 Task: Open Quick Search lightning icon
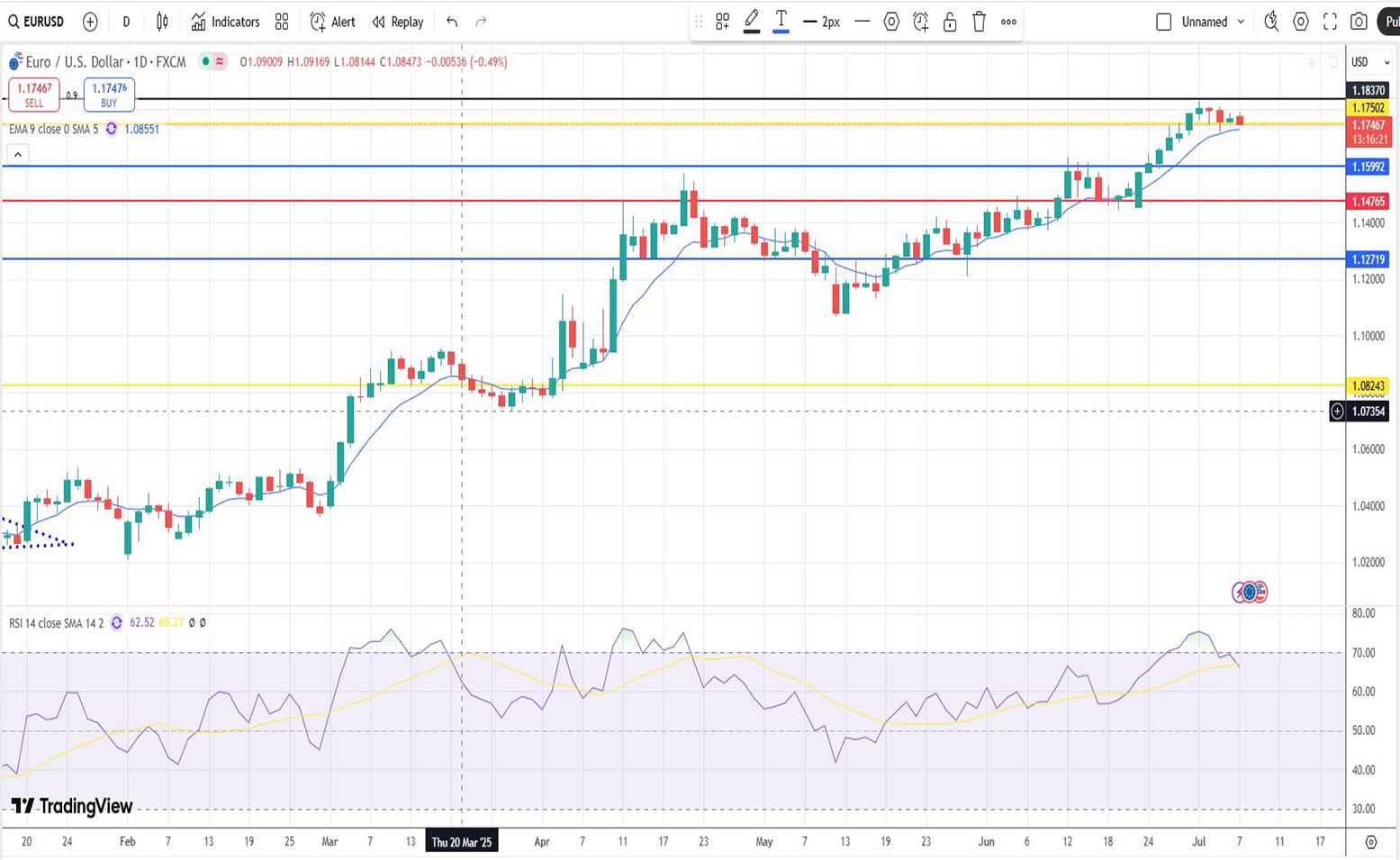[x=1271, y=22]
